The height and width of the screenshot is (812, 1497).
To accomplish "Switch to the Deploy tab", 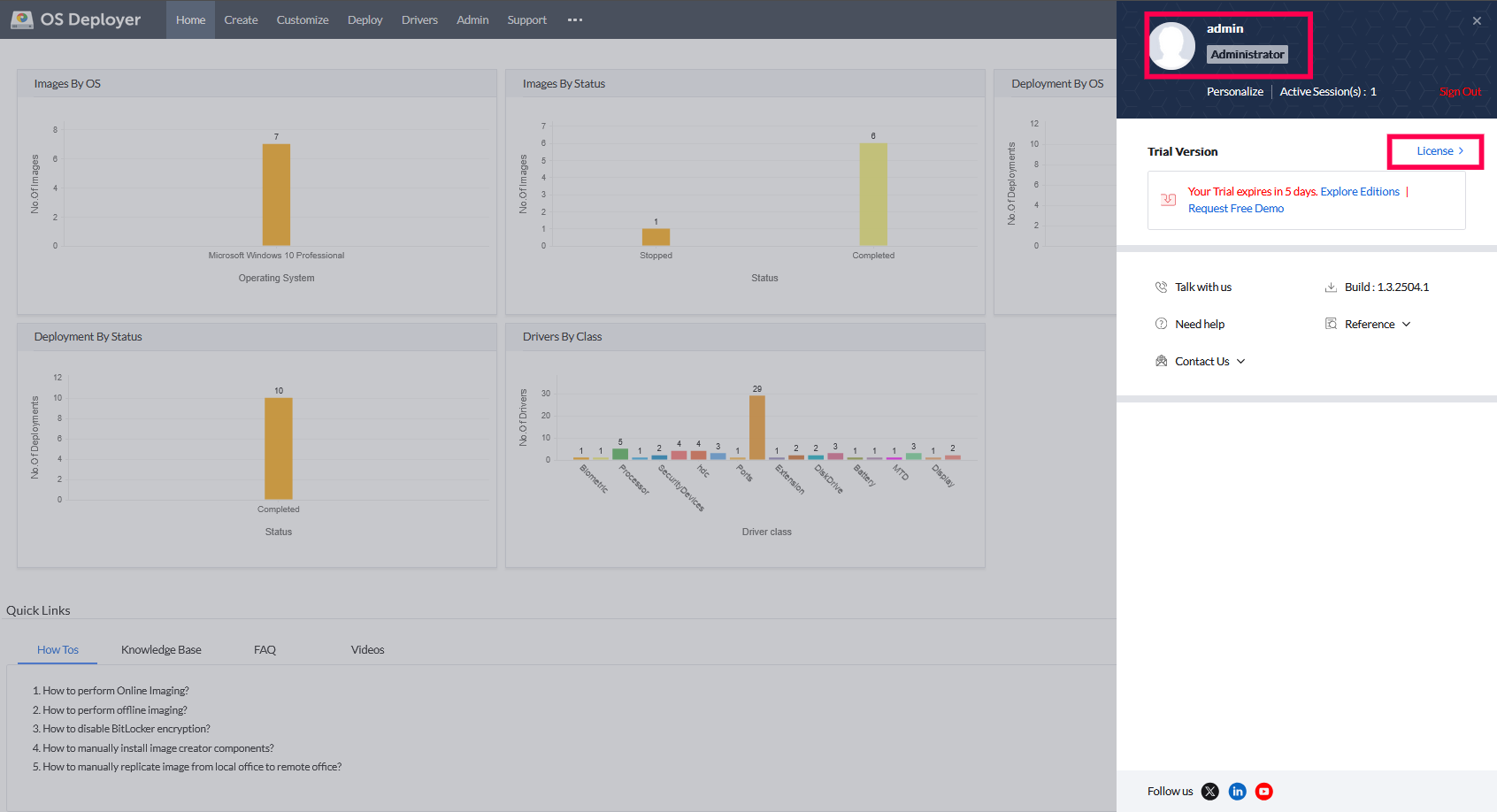I will [x=365, y=19].
